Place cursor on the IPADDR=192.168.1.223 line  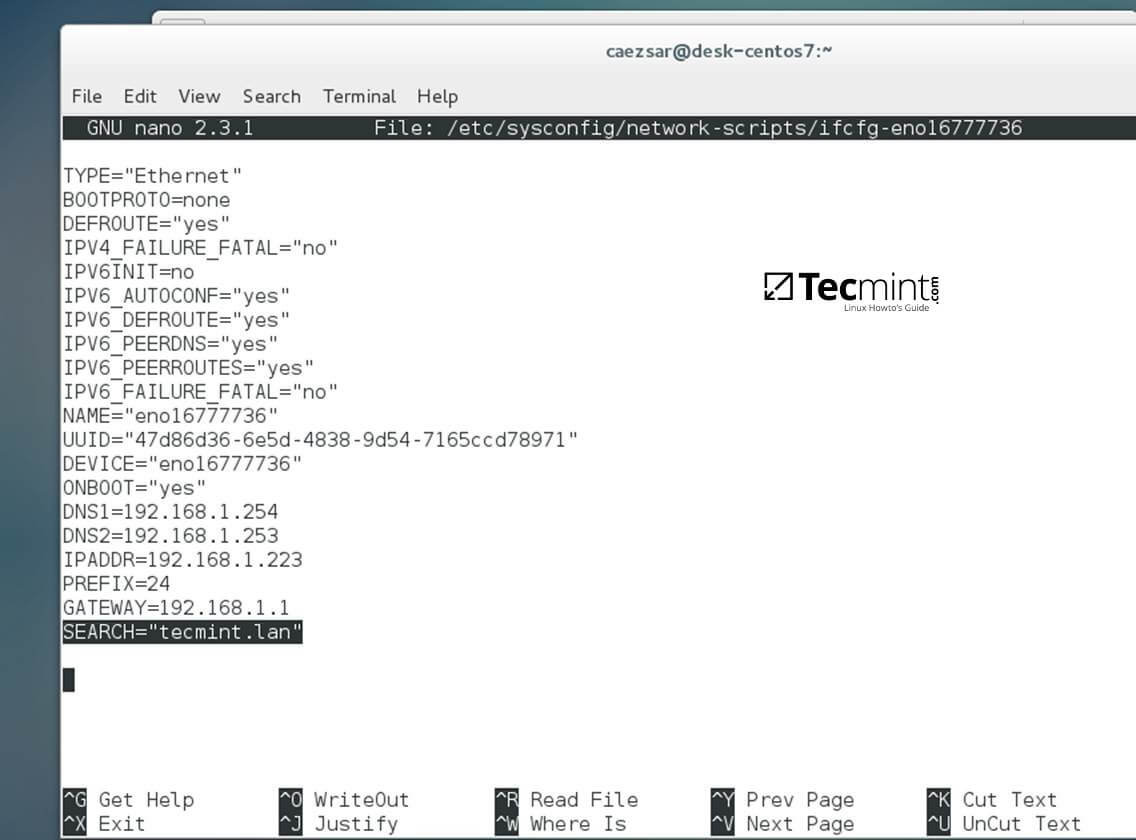point(182,560)
